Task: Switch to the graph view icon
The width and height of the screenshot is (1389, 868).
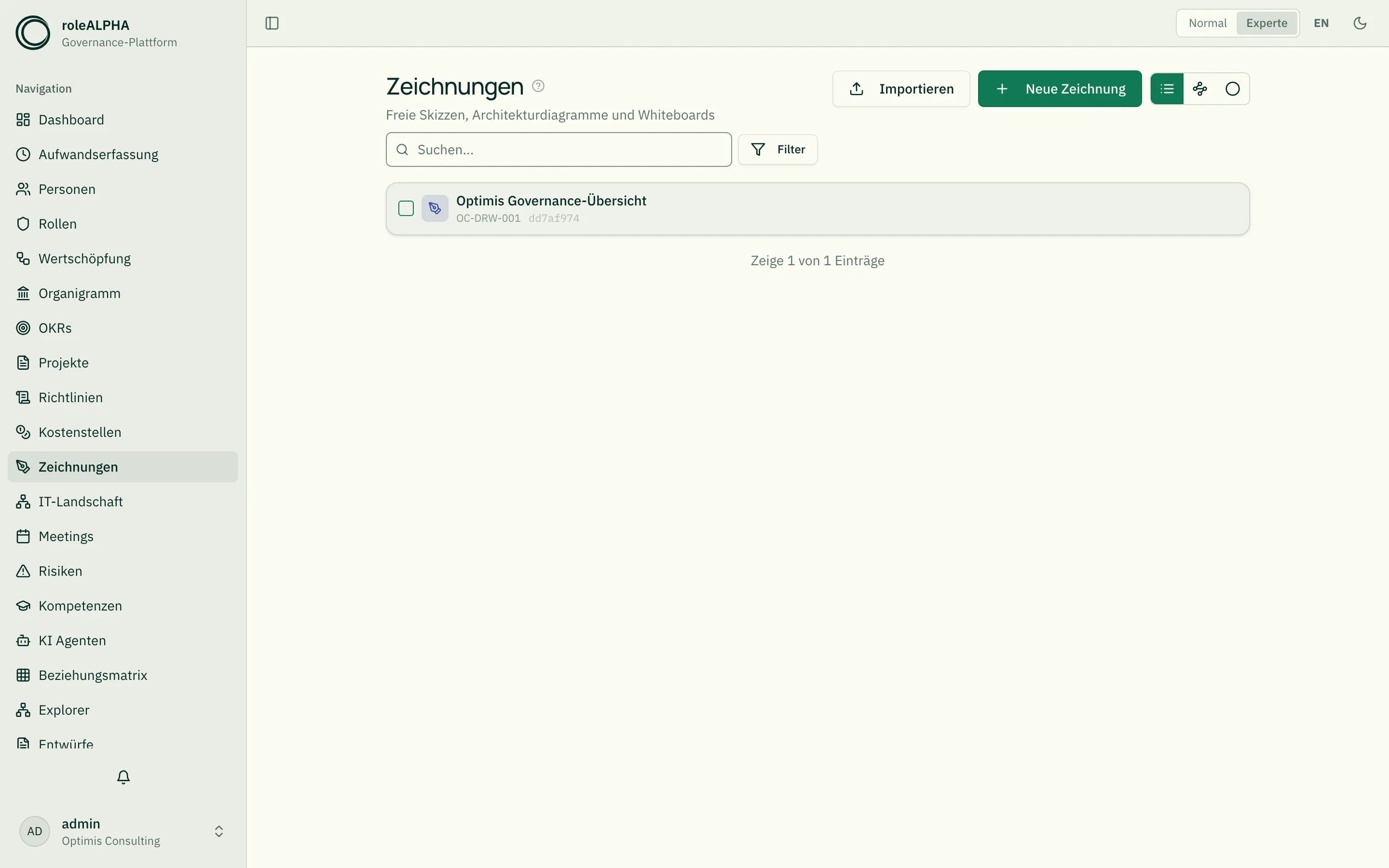Action: click(x=1199, y=89)
